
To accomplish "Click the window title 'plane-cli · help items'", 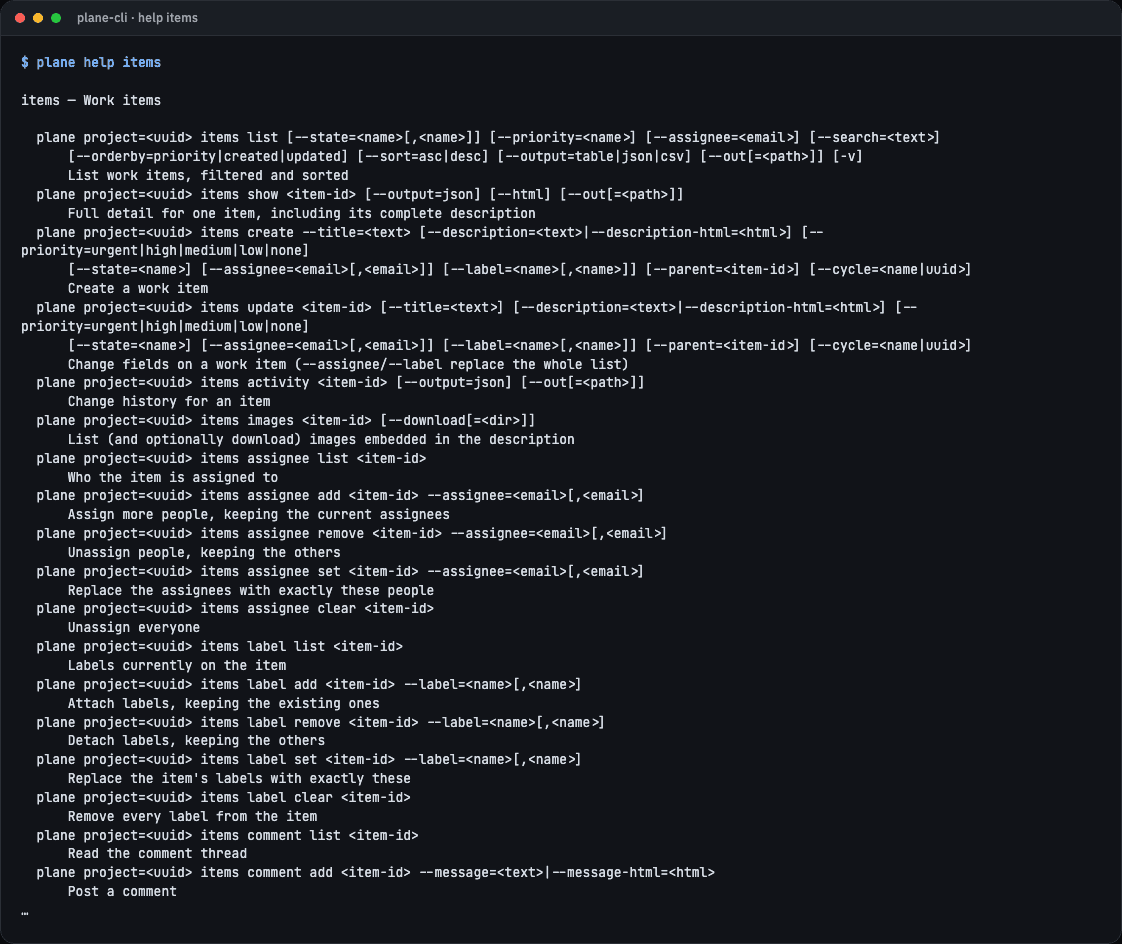I will 137,18.
